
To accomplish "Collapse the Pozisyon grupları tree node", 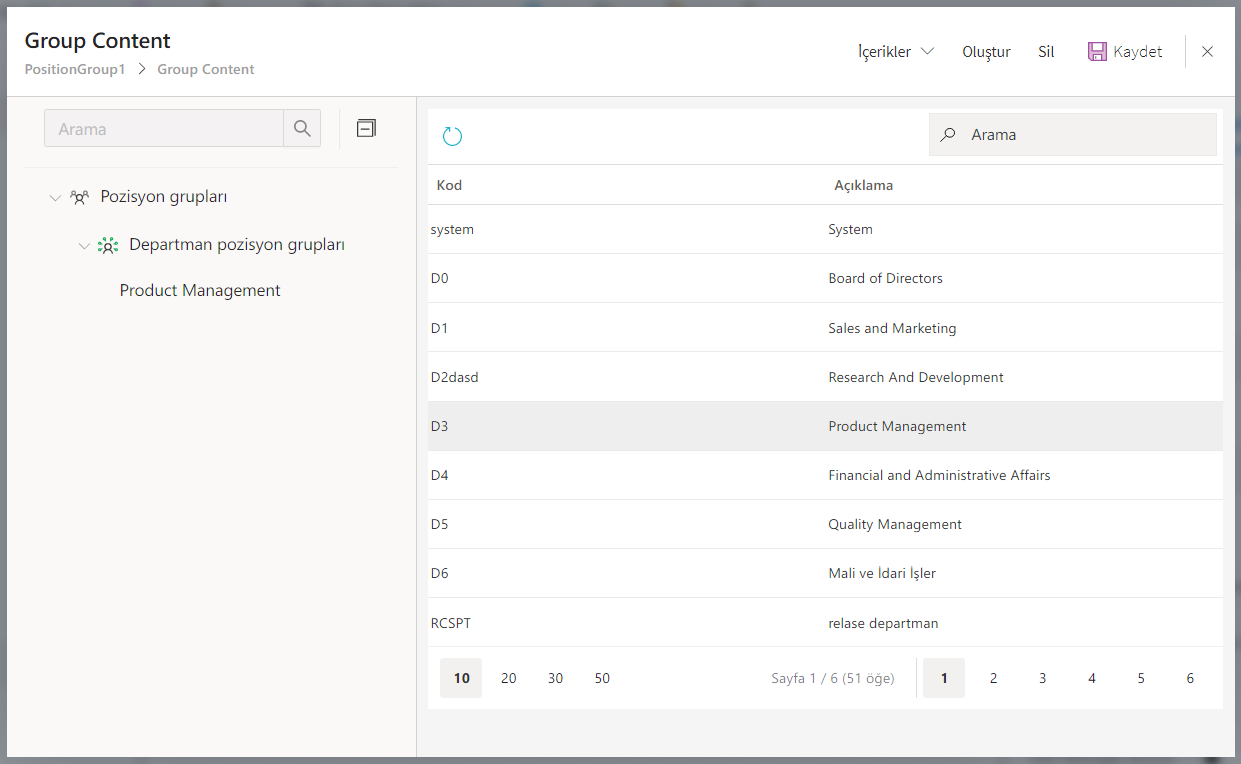I will tap(55, 198).
